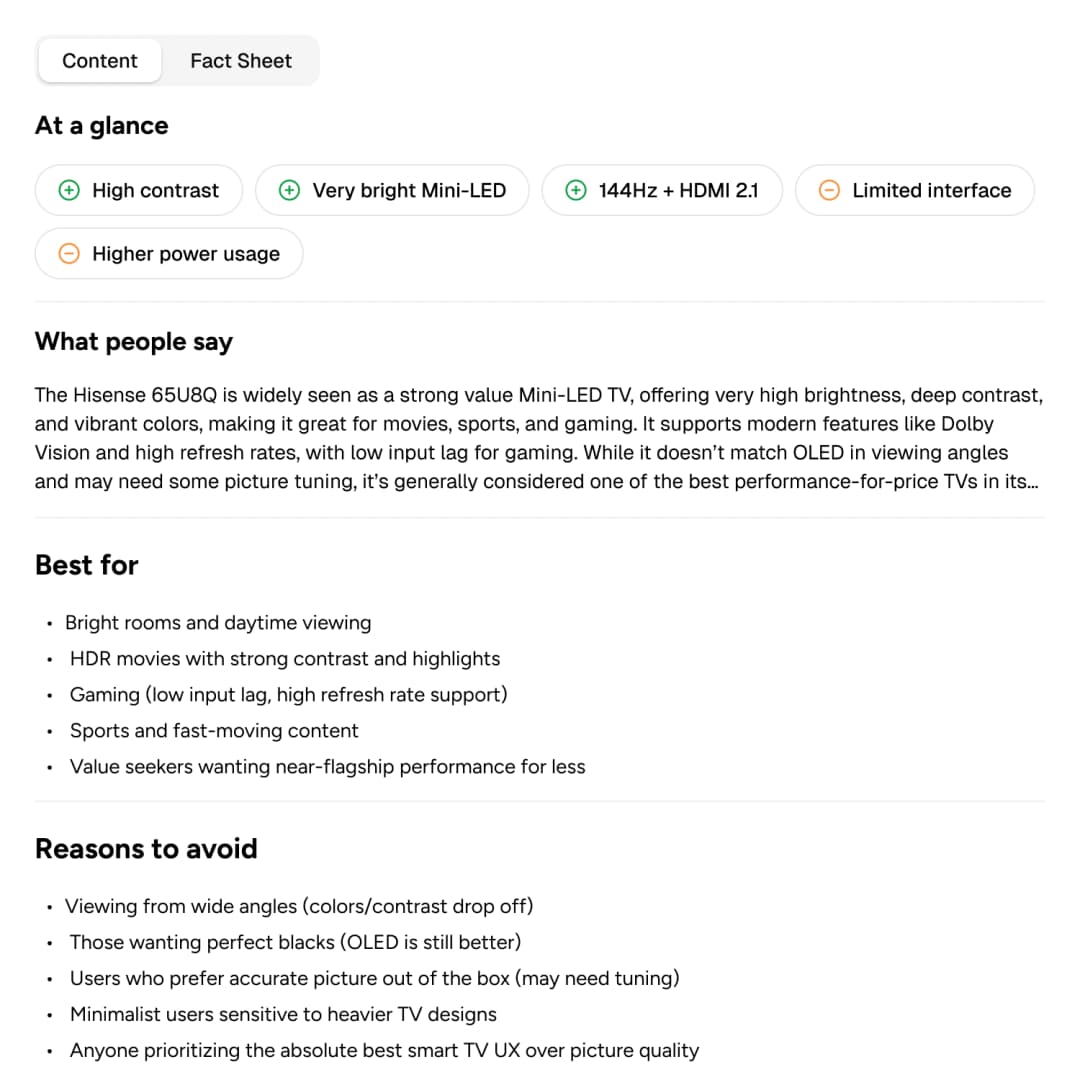Select the minus icon beside Higher power usage
This screenshot has width=1080, height=1080.
(x=69, y=253)
